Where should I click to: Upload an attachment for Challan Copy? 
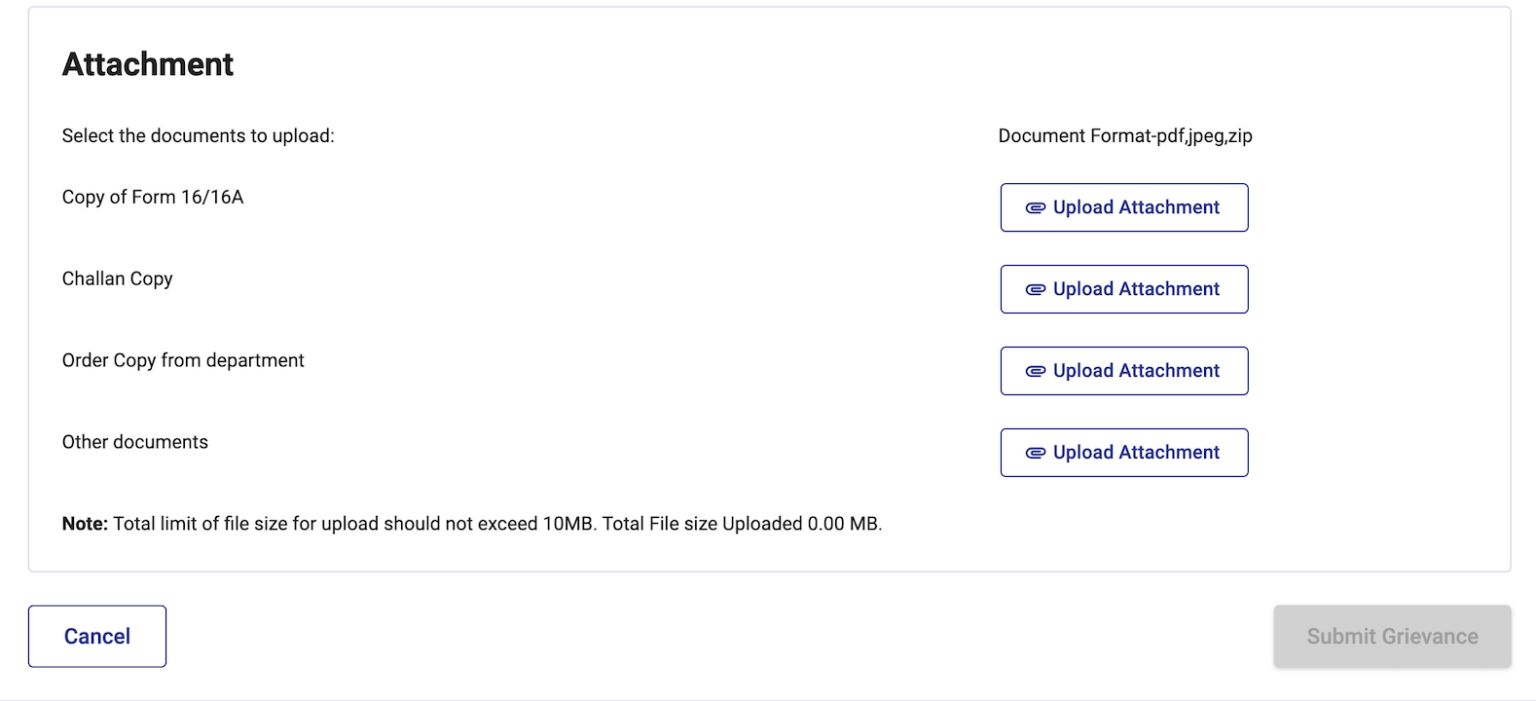click(x=1124, y=288)
